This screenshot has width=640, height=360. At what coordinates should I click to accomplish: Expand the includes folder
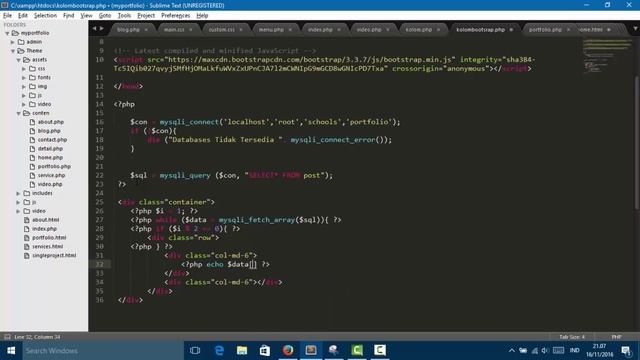point(18,193)
